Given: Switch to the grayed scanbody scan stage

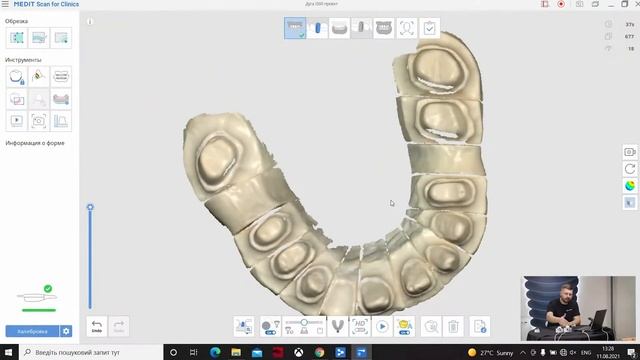Looking at the screenshot, I should (x=362, y=28).
